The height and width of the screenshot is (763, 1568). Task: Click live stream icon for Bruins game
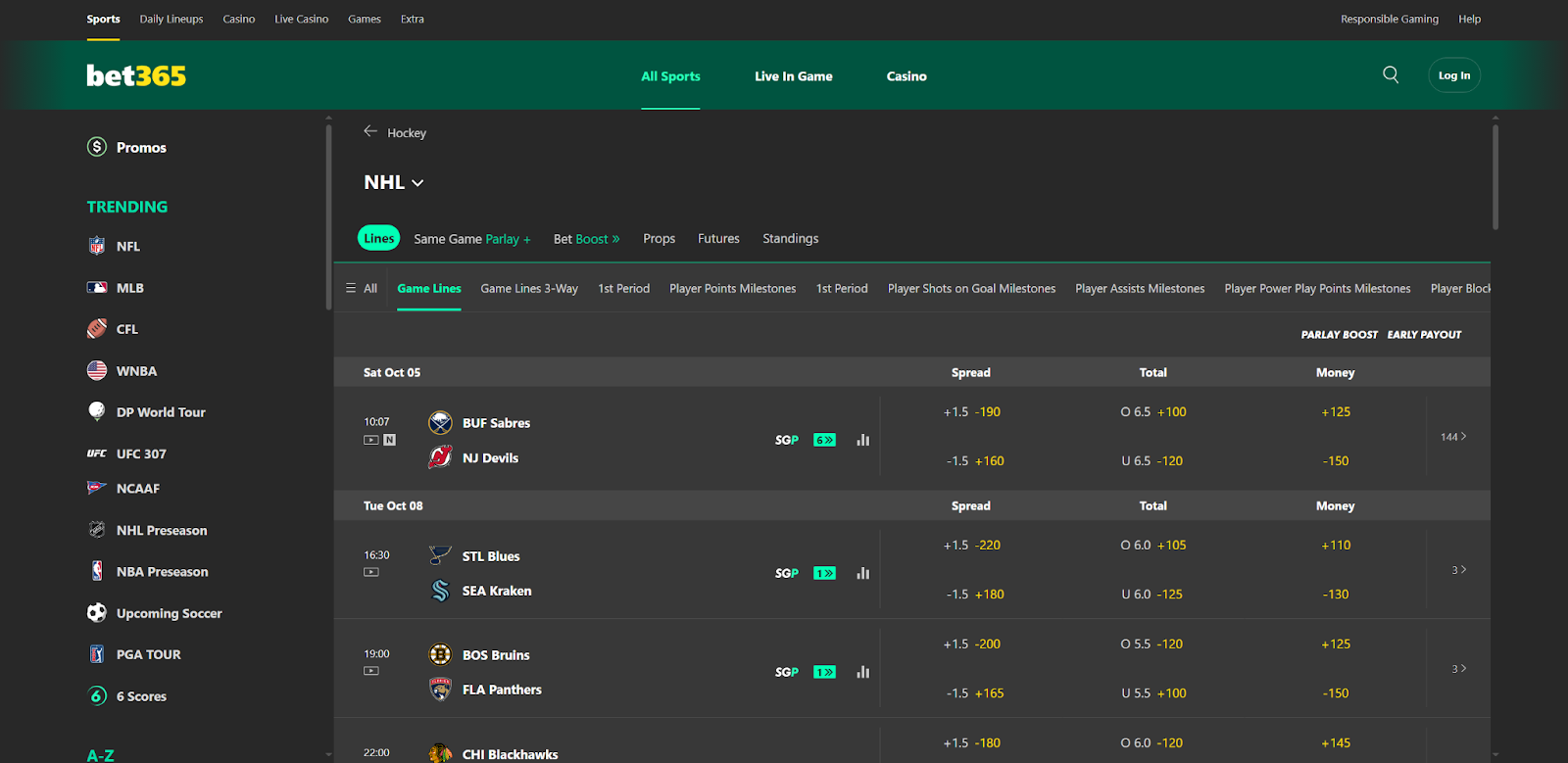tap(370, 671)
